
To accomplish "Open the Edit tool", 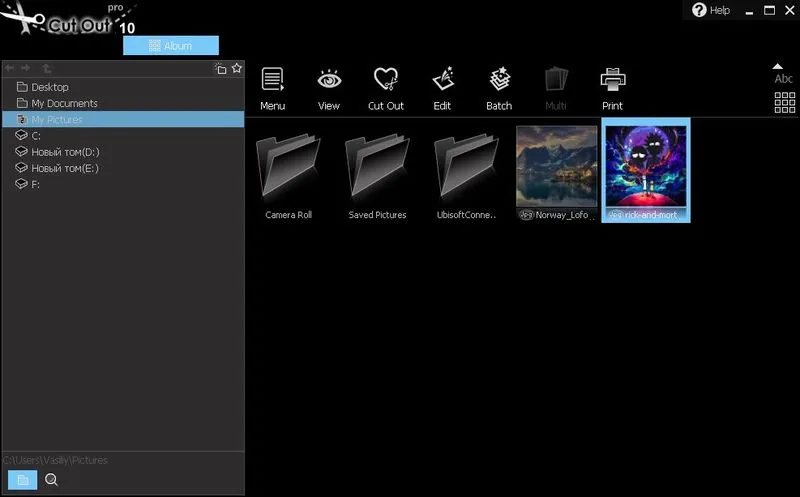I will (x=442, y=89).
